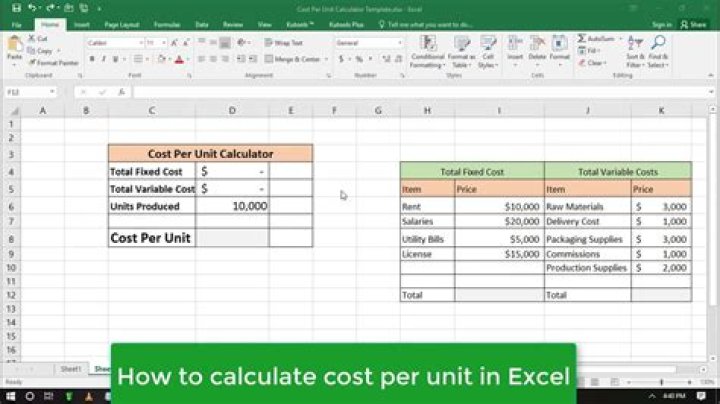Screen dimensions: 720x404
Task: Click Sign in at top right
Action: [x=662, y=23]
